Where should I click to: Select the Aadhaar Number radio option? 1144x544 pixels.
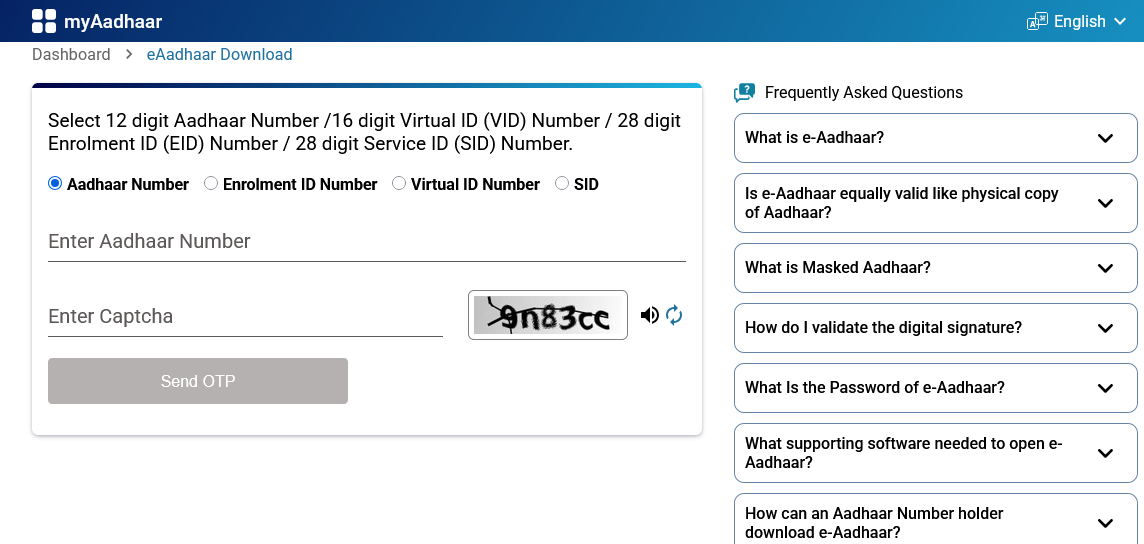coord(55,184)
